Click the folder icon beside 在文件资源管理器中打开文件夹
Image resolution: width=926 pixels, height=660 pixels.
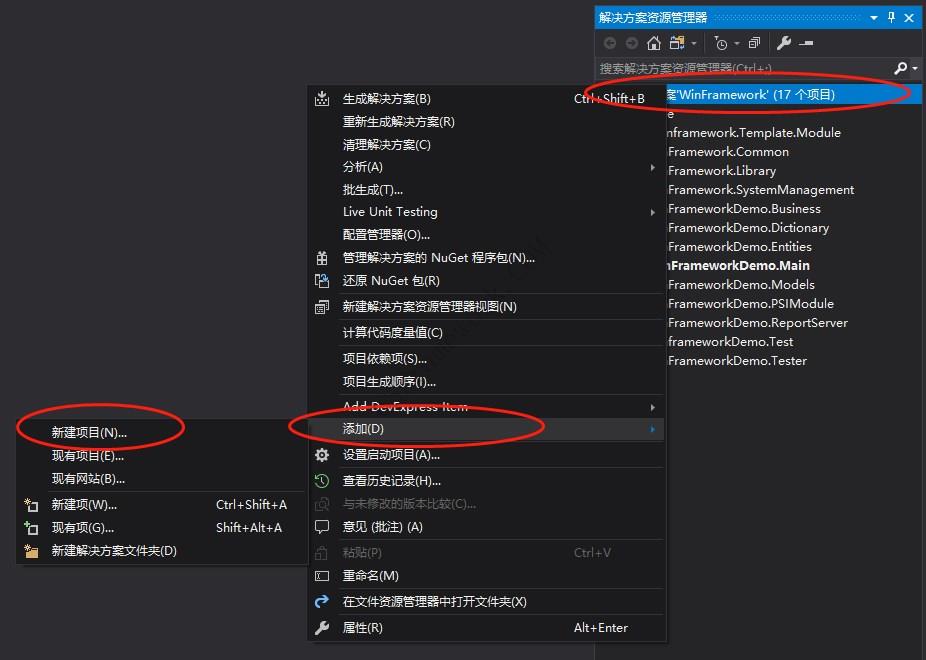pos(322,602)
